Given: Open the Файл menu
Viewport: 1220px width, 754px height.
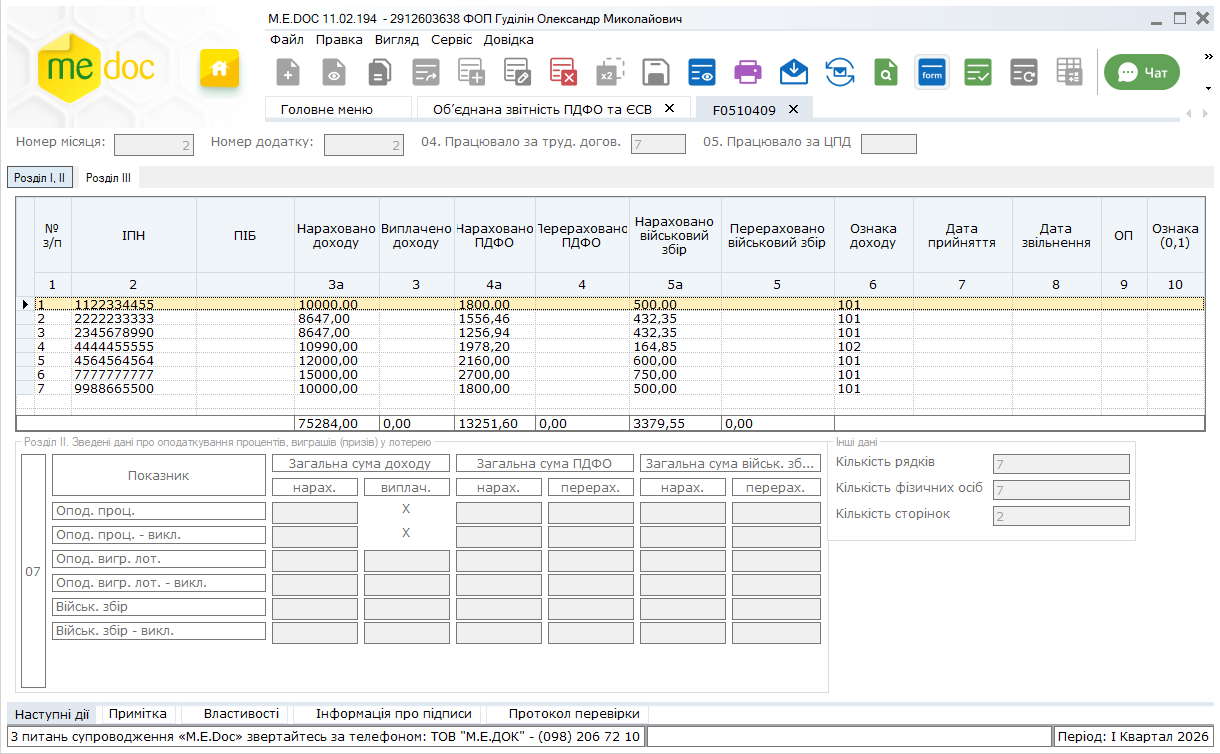Looking at the screenshot, I should tap(287, 40).
